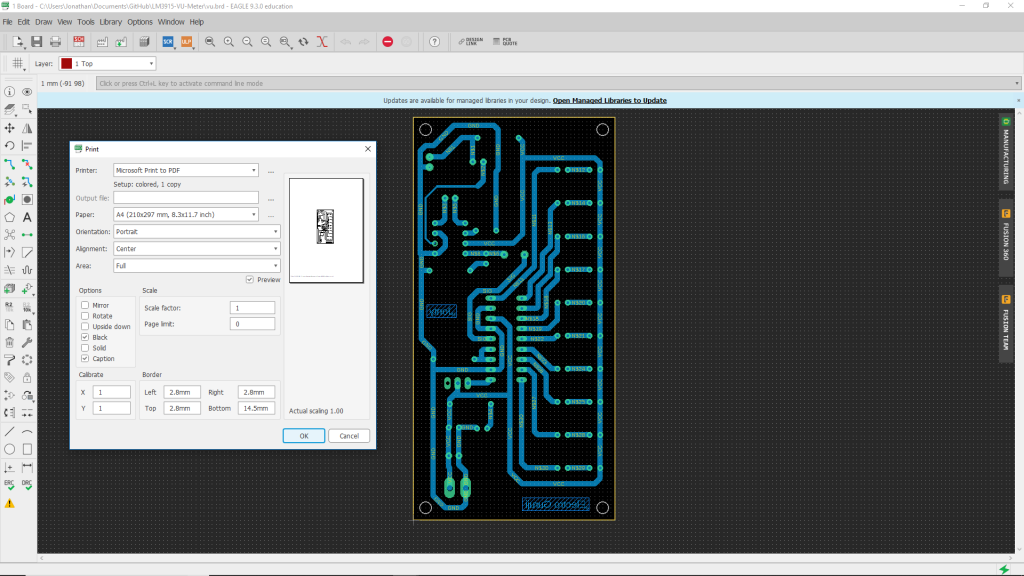Click the Zoom-to-fit magnifier icon

click(210, 42)
